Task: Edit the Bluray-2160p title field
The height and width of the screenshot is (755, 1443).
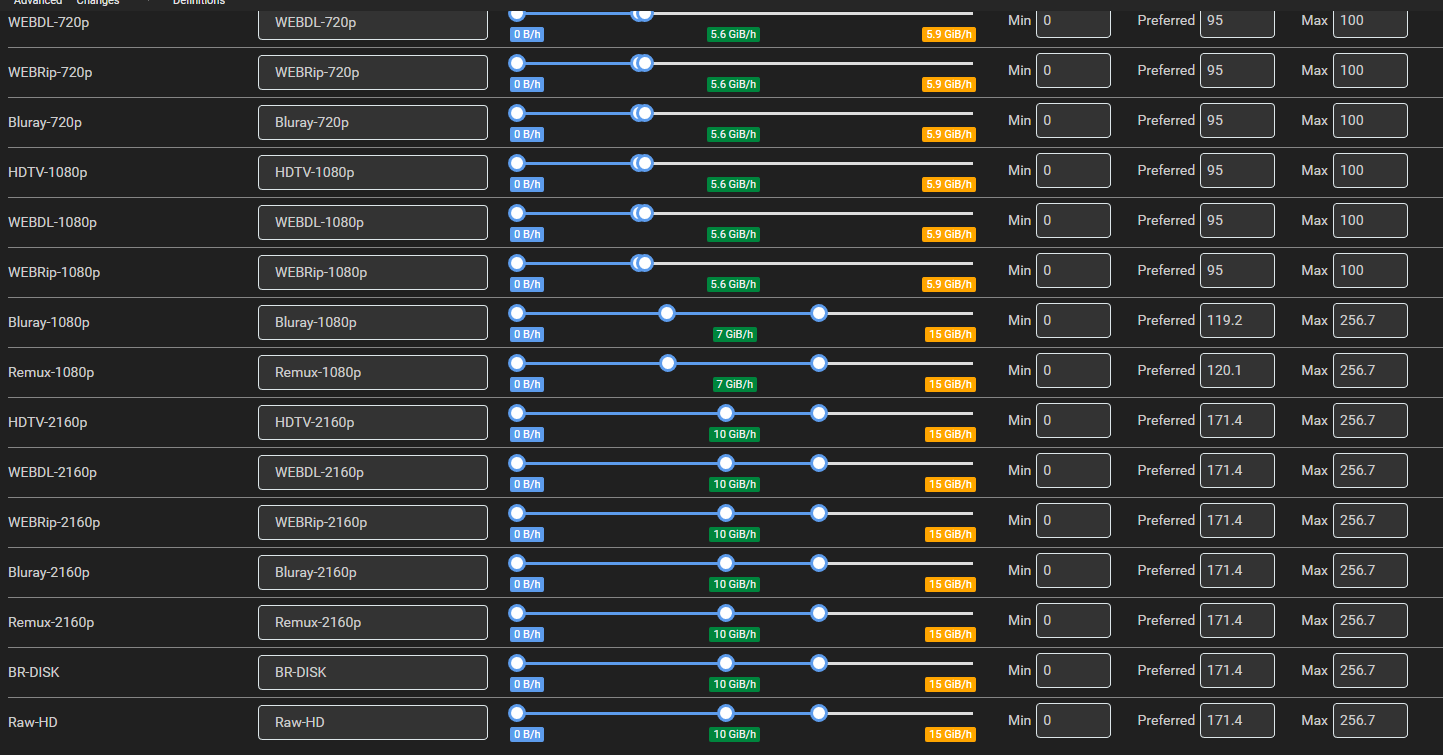Action: (373, 572)
